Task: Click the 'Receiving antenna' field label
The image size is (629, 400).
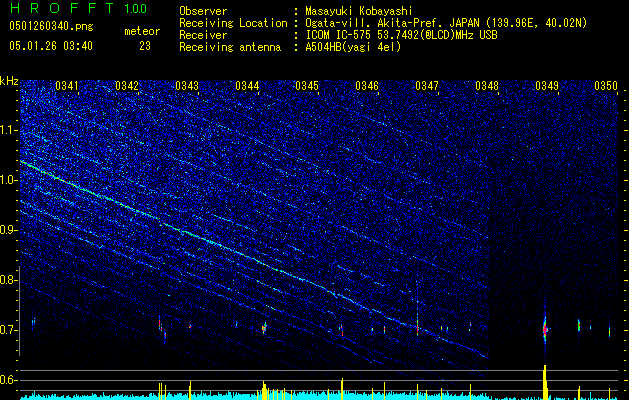Action: tap(230, 47)
